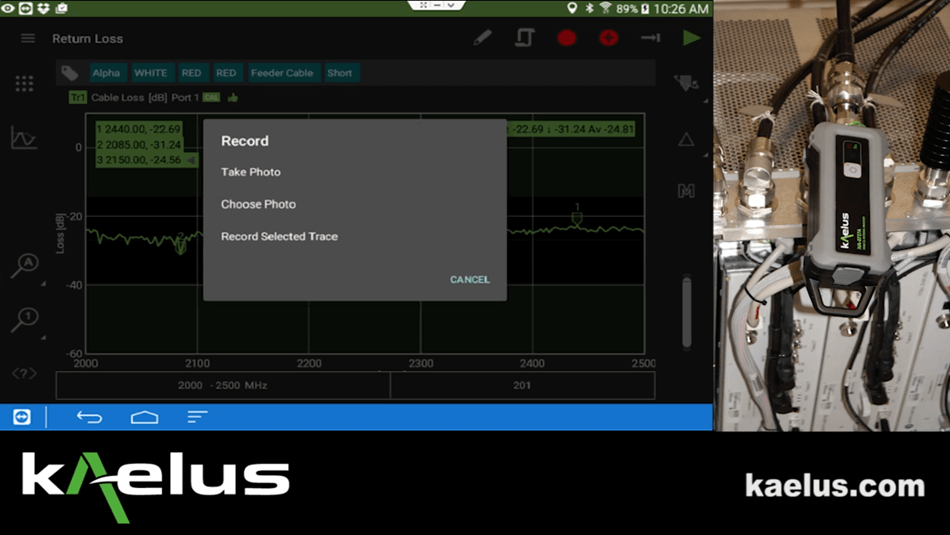Tap the pencil edit icon
950x535 pixels.
[x=483, y=38]
